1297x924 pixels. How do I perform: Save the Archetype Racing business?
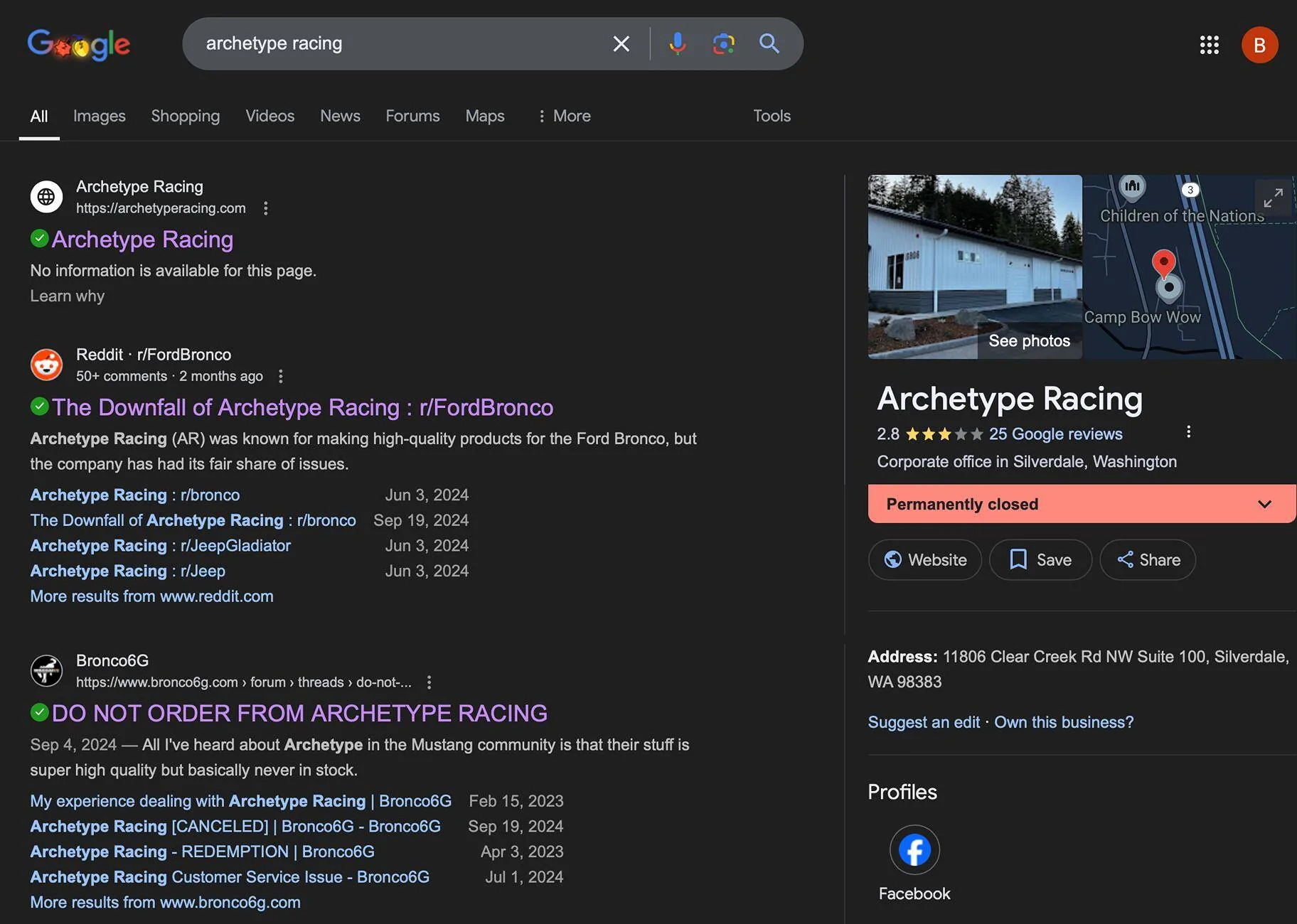1040,560
